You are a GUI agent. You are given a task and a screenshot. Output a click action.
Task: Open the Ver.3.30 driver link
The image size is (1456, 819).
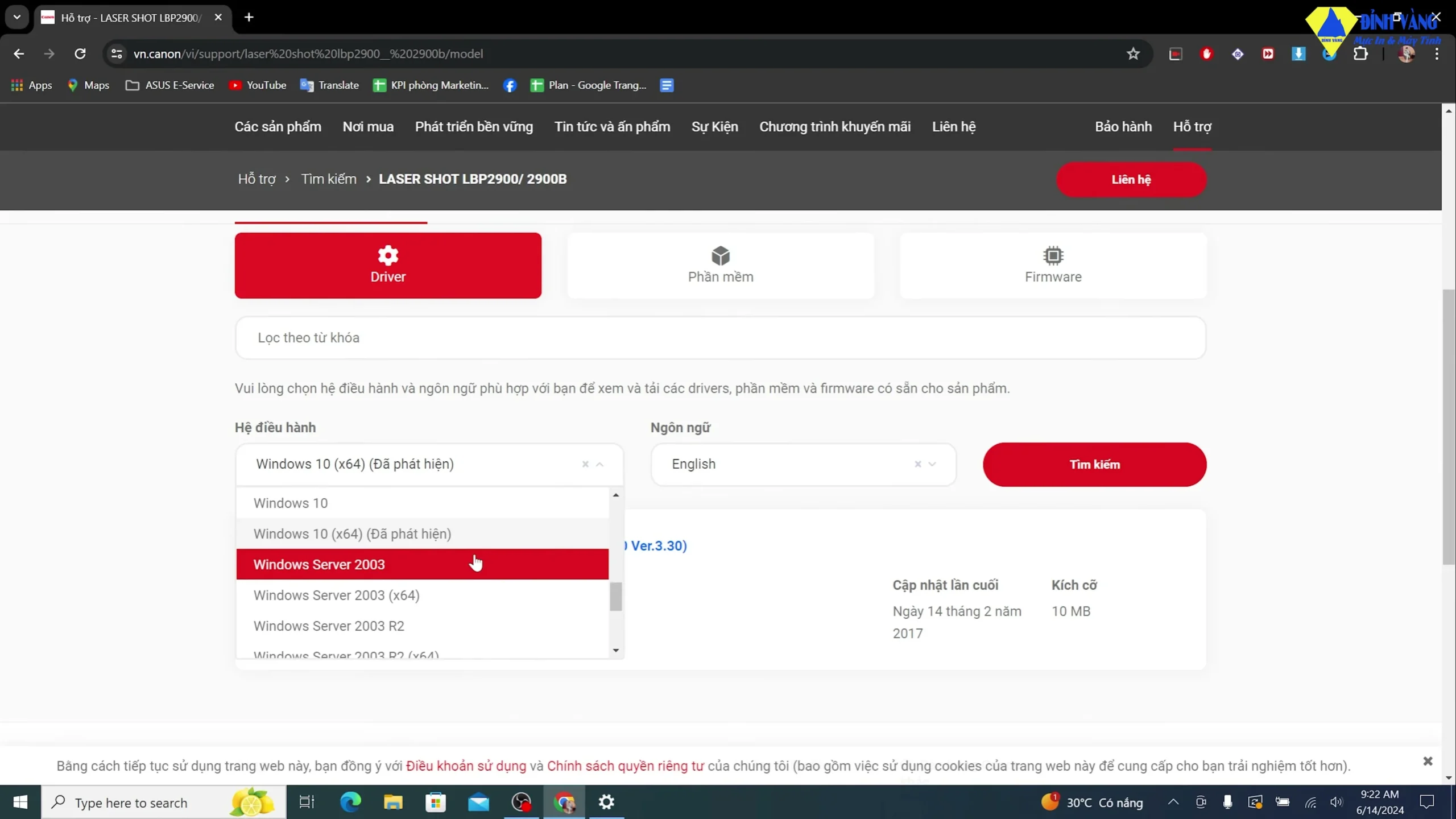coord(656,546)
